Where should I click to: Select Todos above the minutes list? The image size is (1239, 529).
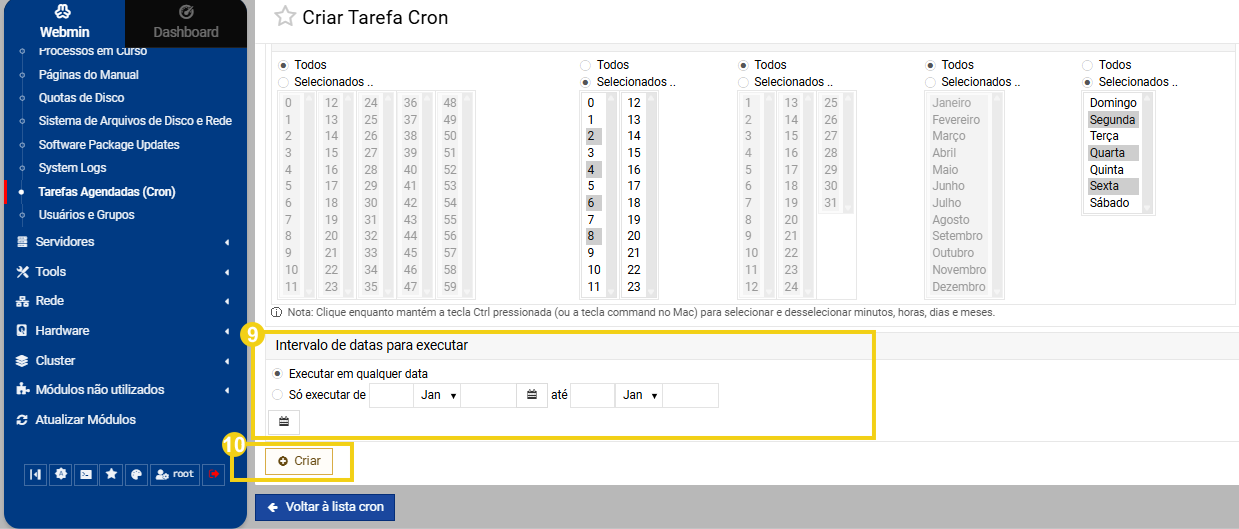click(283, 65)
